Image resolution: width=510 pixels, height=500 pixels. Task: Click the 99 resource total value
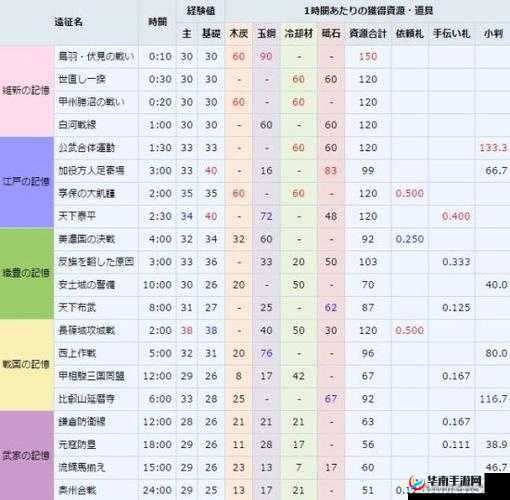point(368,171)
